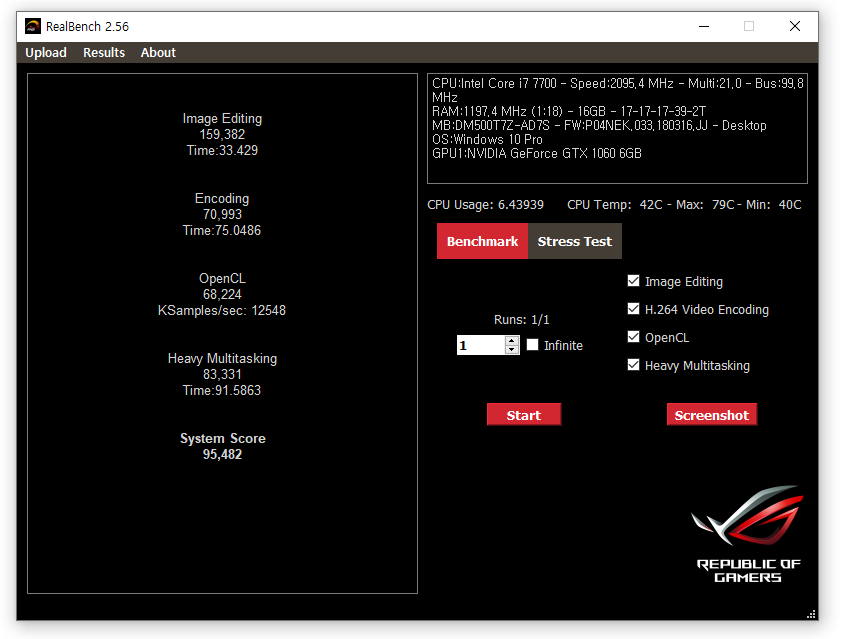
Task: Uncheck the Image Editing checkbox
Action: point(634,281)
